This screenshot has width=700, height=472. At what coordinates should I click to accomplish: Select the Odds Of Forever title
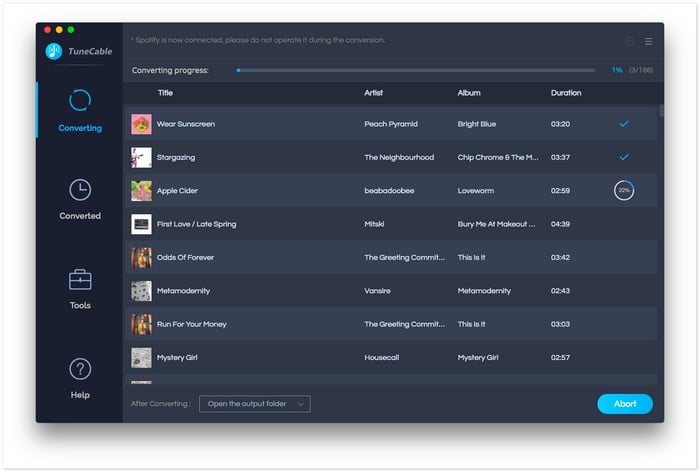click(x=185, y=258)
